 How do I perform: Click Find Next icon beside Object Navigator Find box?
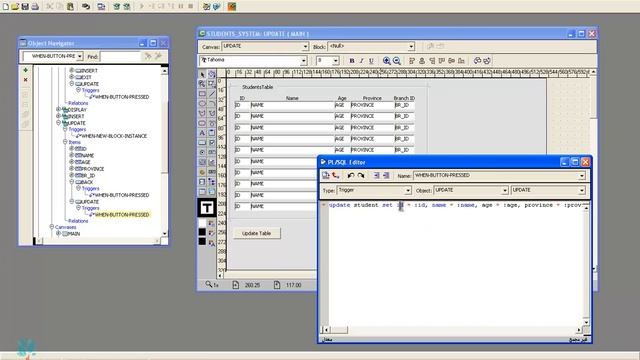148,56
